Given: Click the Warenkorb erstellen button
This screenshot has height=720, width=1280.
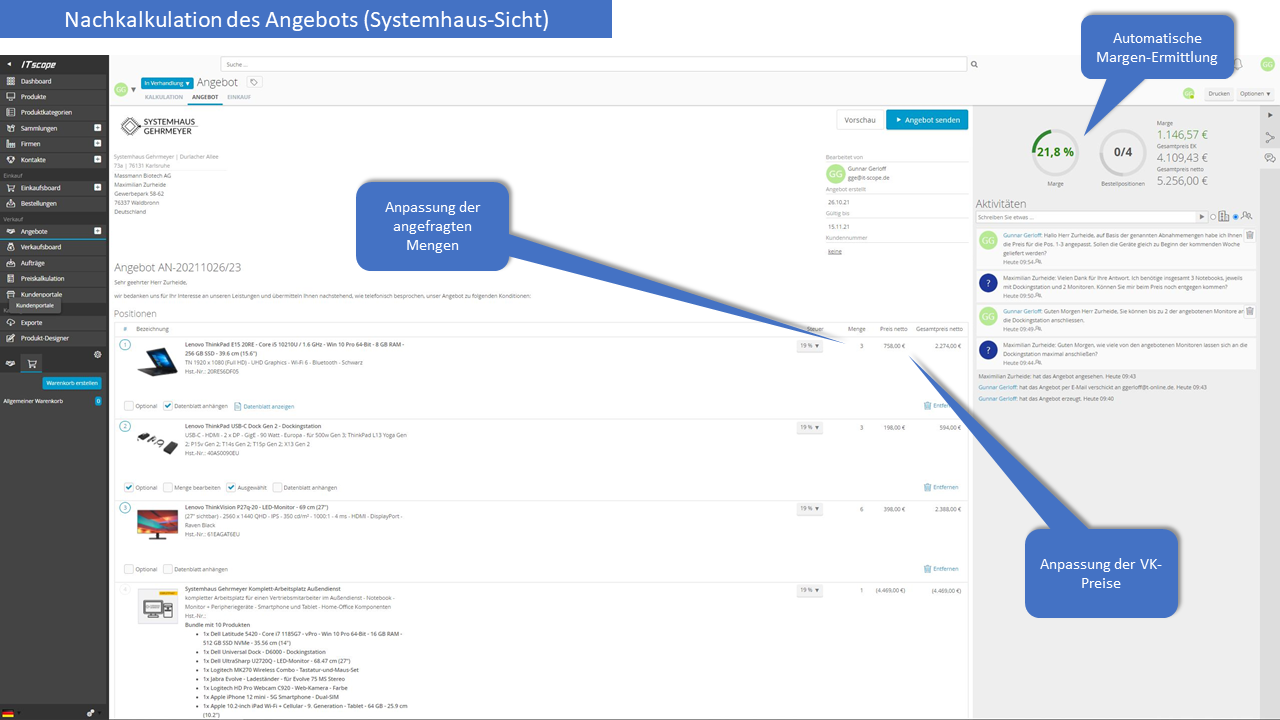Looking at the screenshot, I should tap(71, 383).
